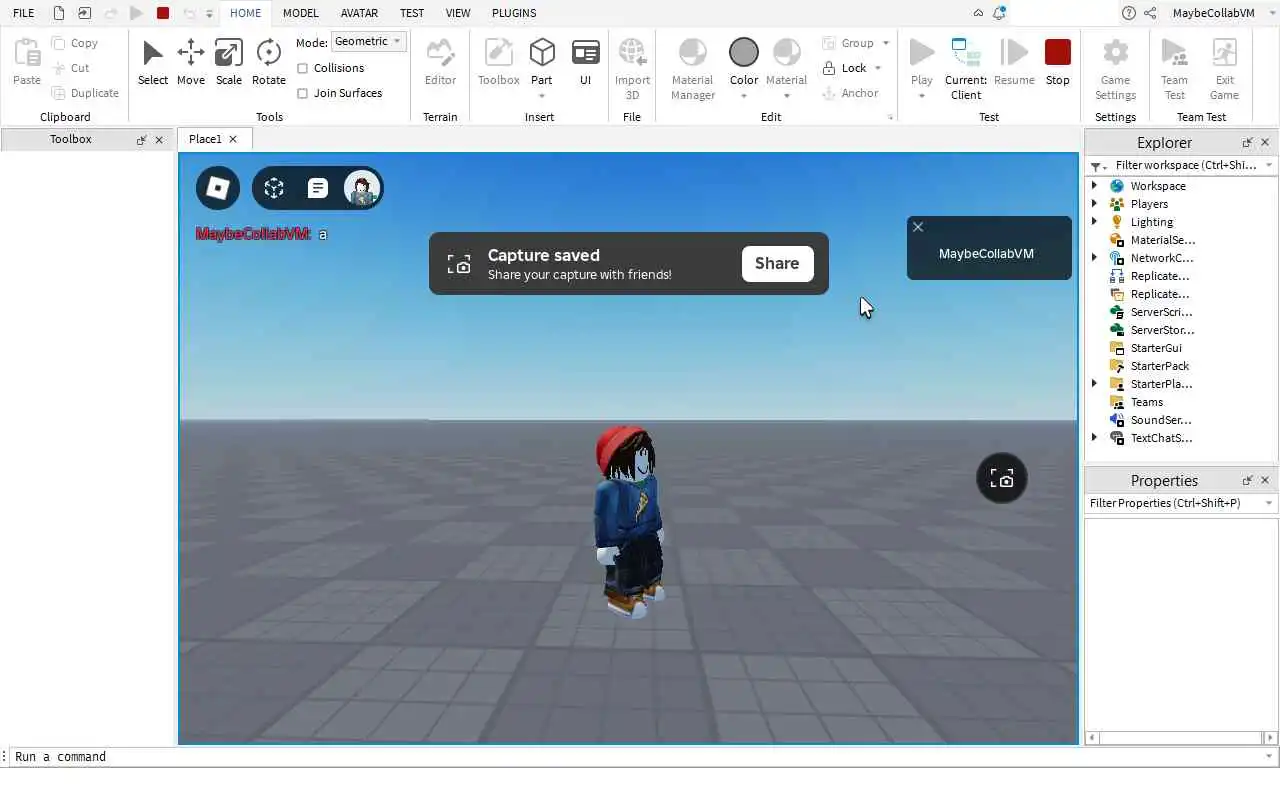Screen dimensions: 1280x800
Task: Open the FILE menu
Action: coord(23,13)
